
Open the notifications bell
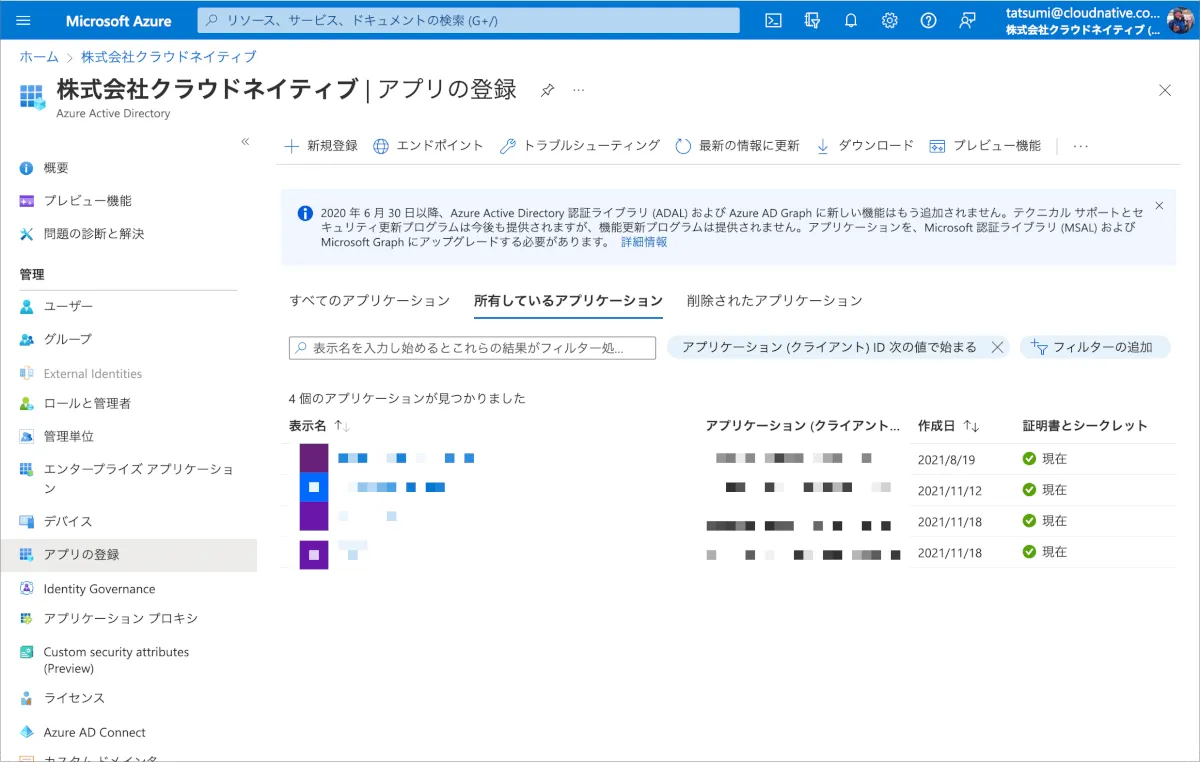[x=851, y=20]
